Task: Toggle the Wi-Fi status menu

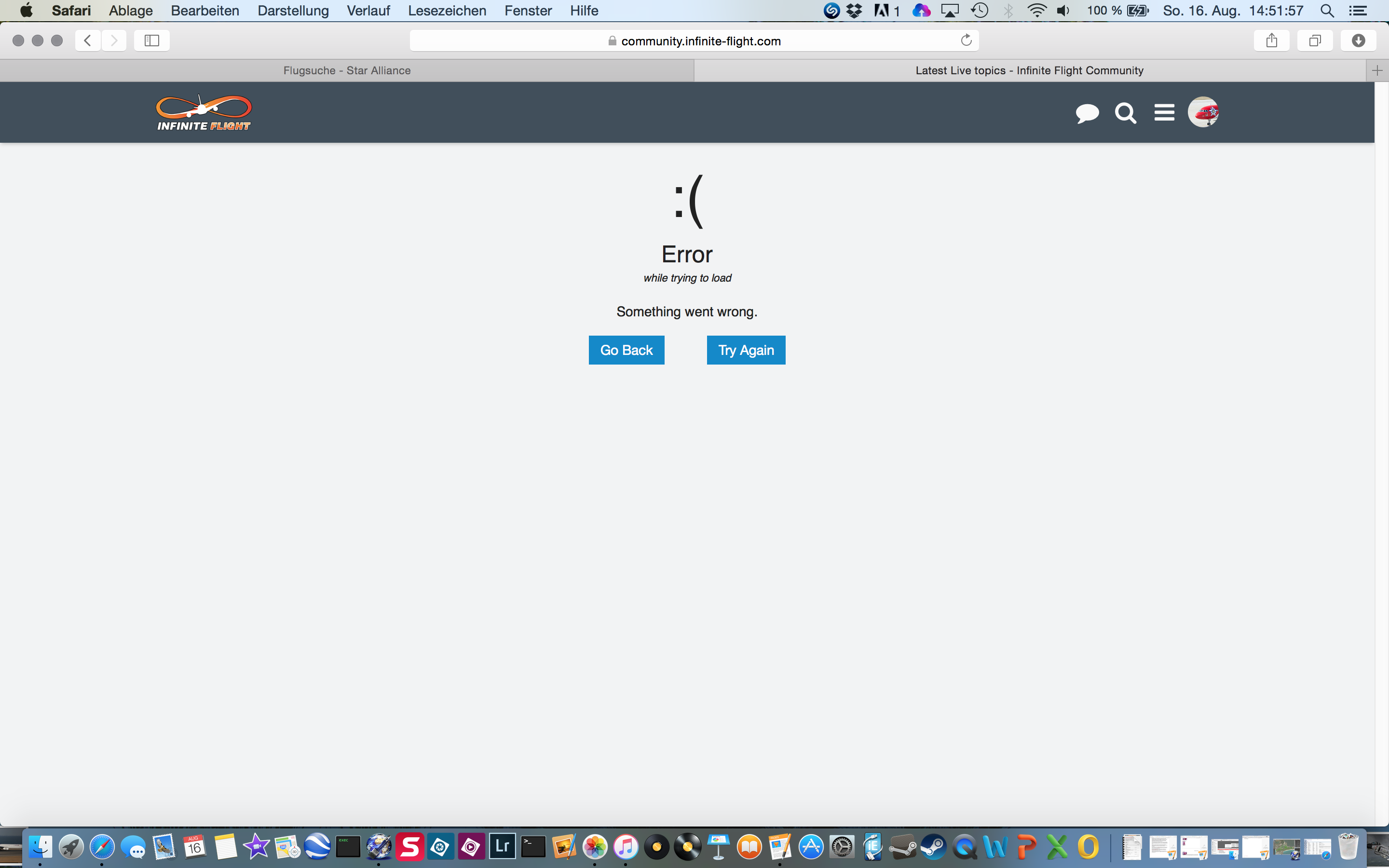Action: (1036, 10)
